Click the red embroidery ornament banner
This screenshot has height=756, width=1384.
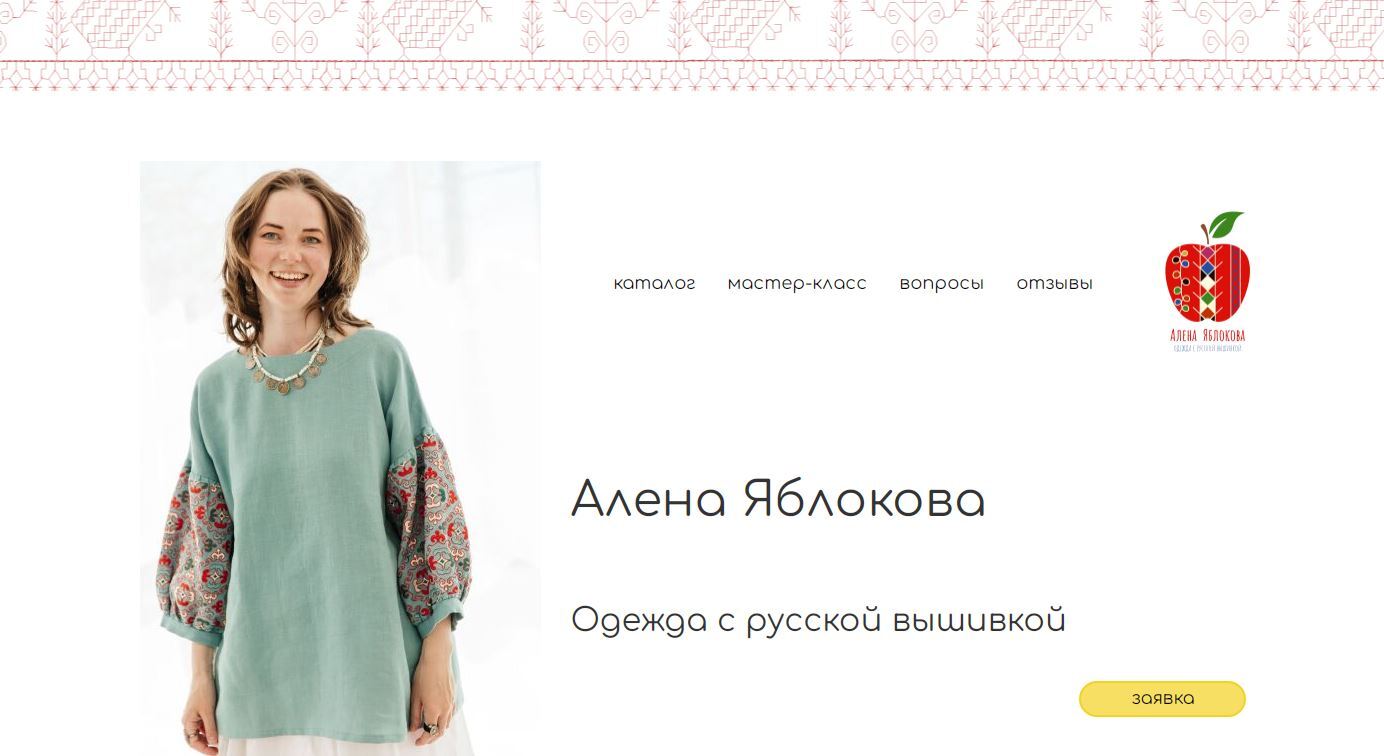pyautogui.click(x=692, y=45)
